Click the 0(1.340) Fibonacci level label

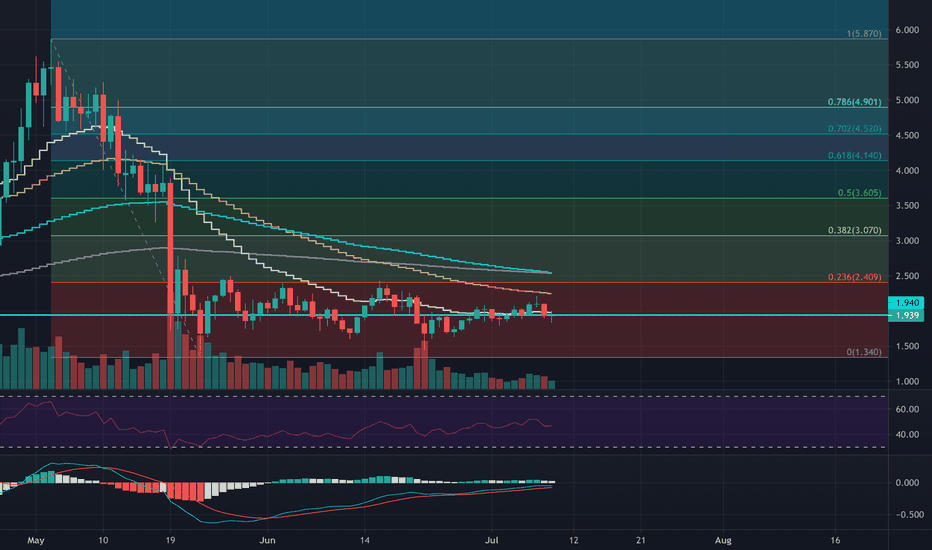864,352
